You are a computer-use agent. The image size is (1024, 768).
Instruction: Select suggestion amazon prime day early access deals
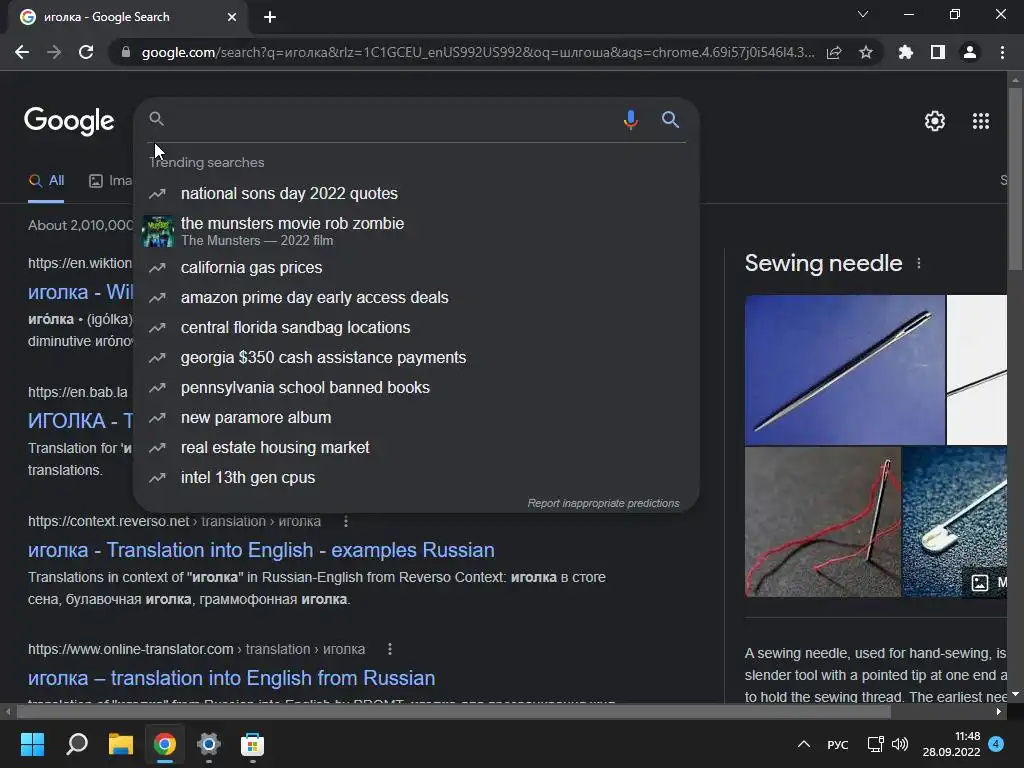417,298
